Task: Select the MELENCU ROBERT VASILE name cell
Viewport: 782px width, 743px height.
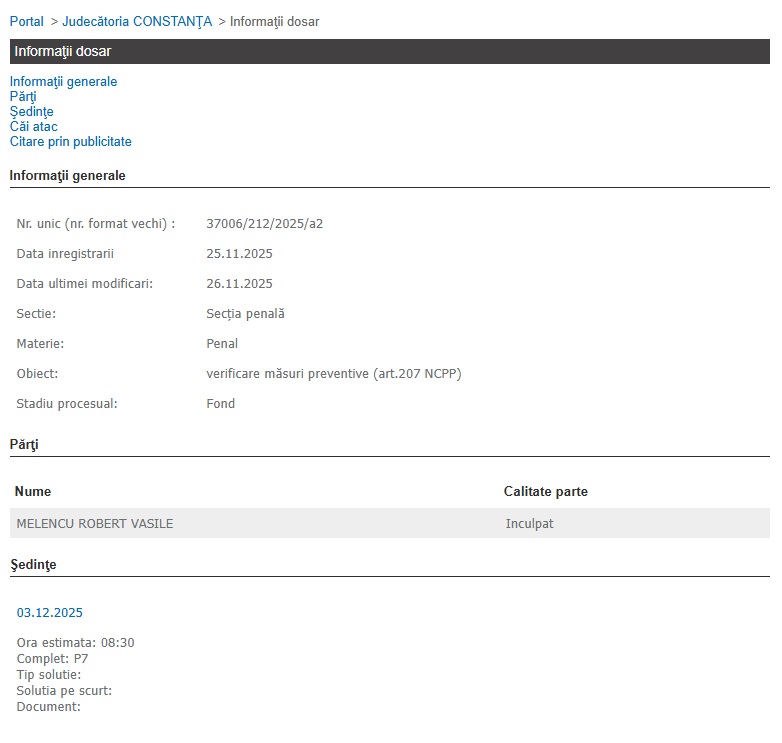Action: [94, 524]
